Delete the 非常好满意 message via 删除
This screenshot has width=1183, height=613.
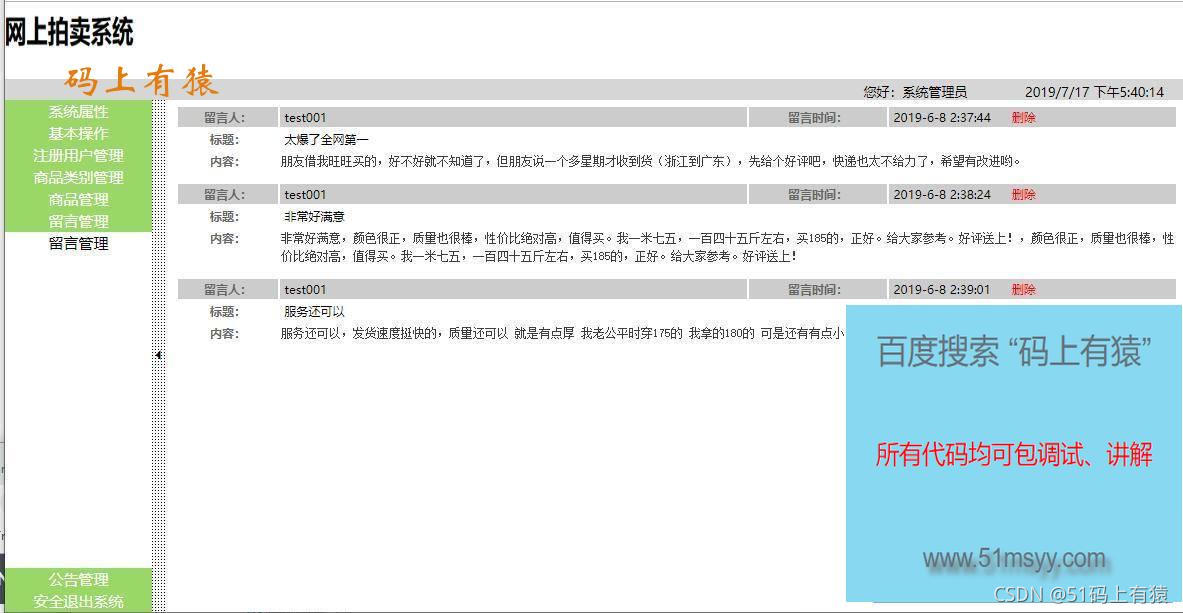point(1023,194)
